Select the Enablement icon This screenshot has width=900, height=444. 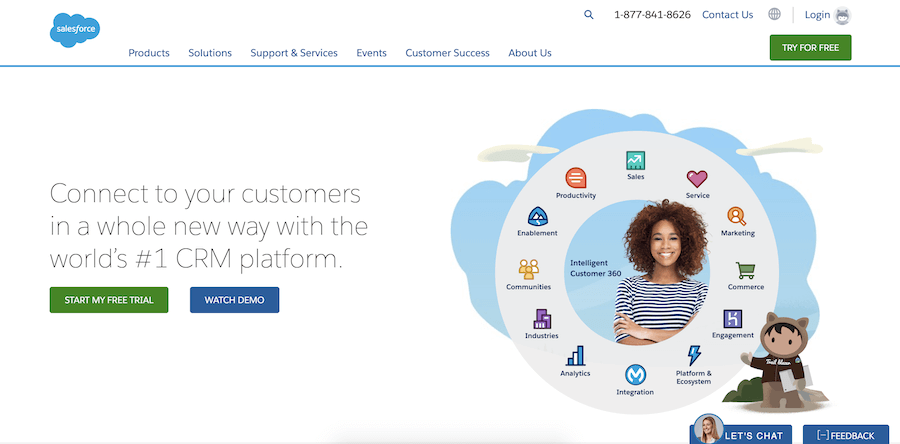pos(537,217)
